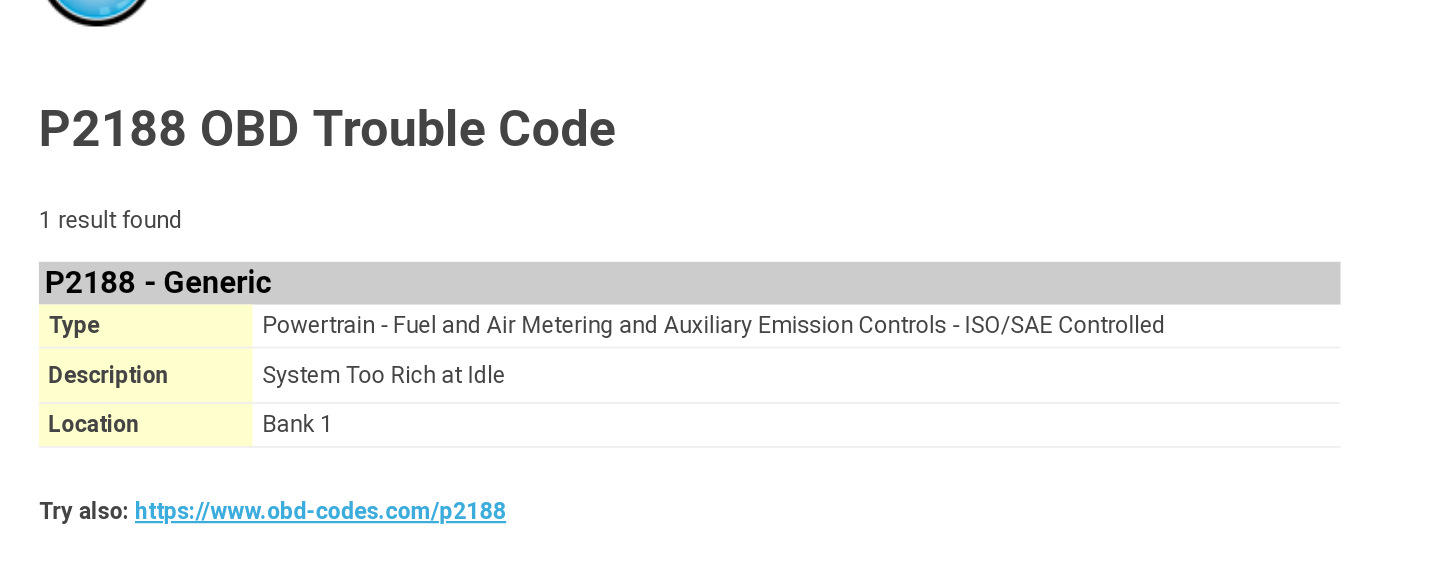Image resolution: width=1440 pixels, height=570 pixels.
Task: Click the word "Idle" in the description
Action: (486, 375)
